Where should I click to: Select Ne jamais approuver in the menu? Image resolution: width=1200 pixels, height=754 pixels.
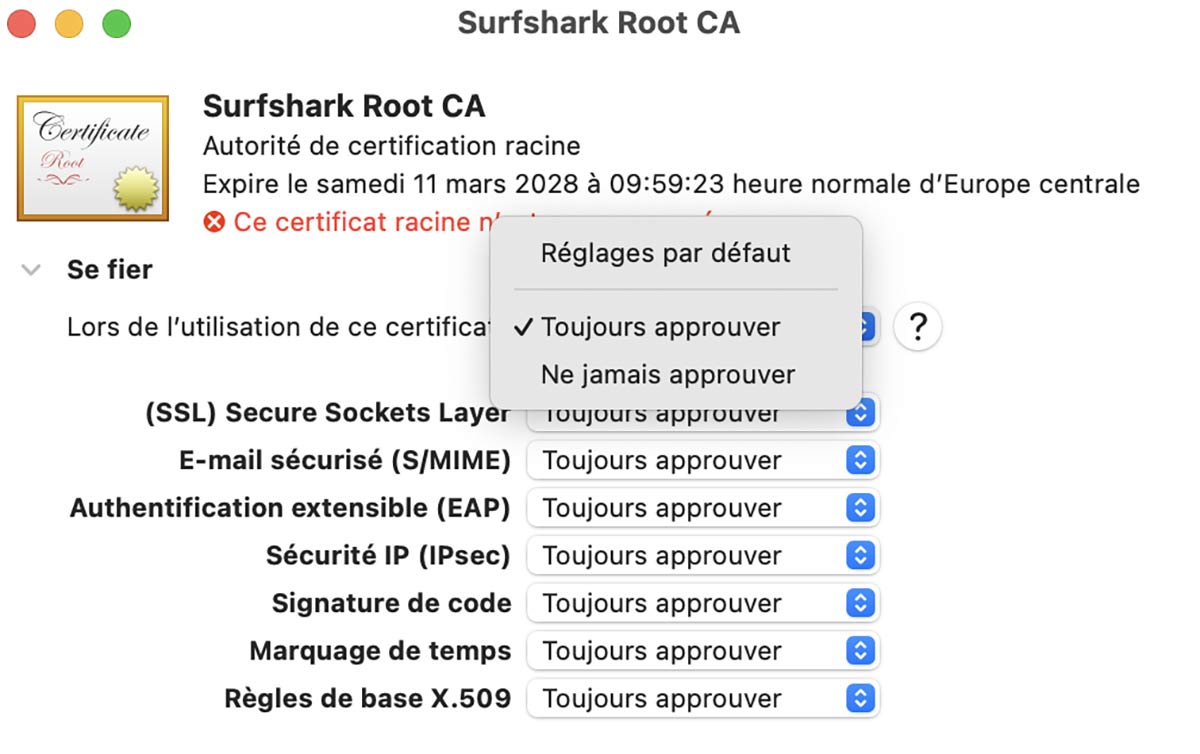[x=666, y=374]
